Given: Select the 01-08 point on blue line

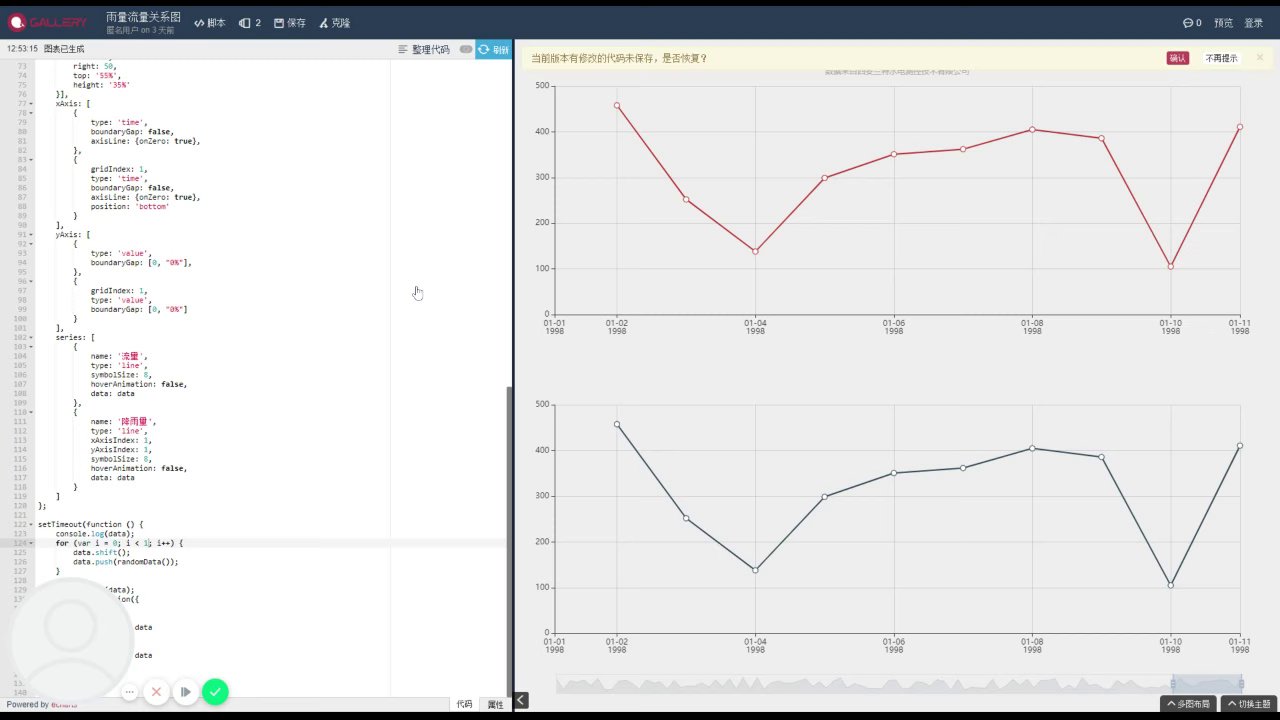Looking at the screenshot, I should pos(1032,448).
